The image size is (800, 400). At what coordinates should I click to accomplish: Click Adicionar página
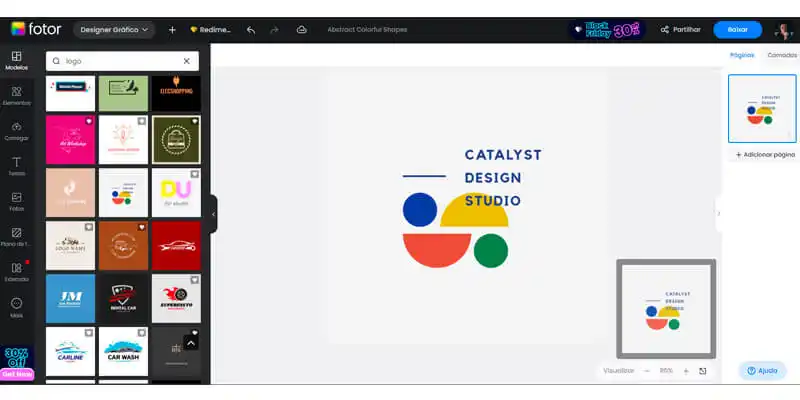765,155
